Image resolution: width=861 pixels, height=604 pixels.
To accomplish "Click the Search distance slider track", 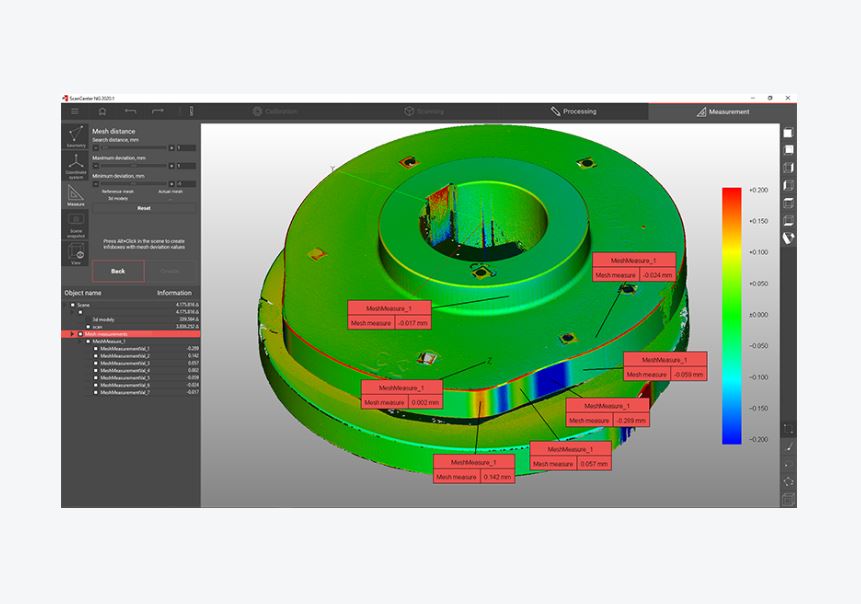I will click(133, 147).
